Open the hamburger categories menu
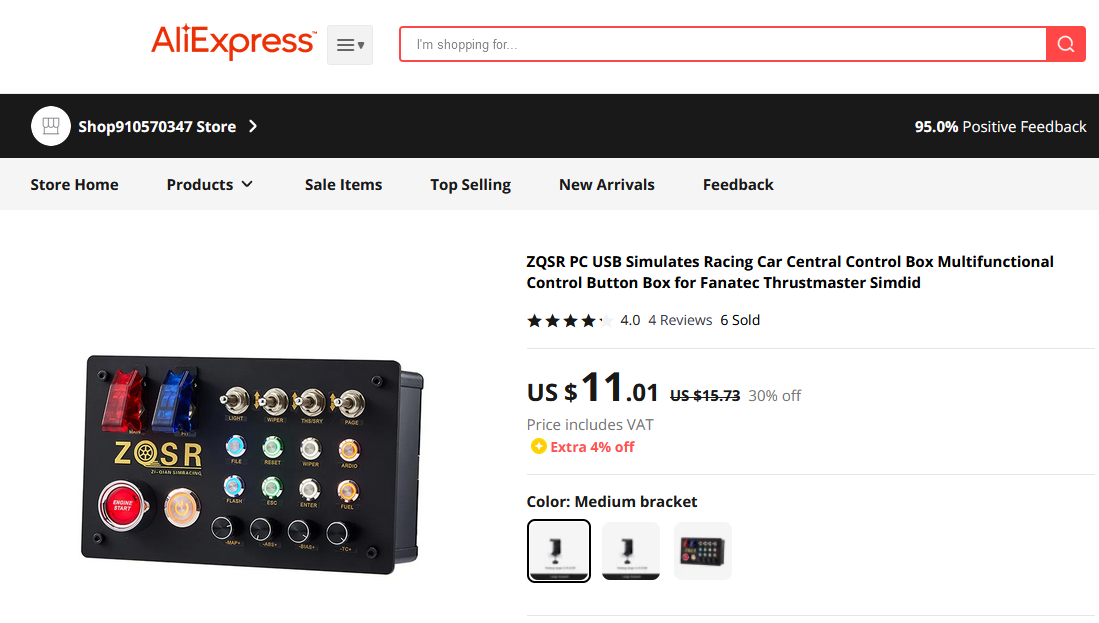Image resolution: width=1099 pixels, height=623 pixels. point(350,45)
